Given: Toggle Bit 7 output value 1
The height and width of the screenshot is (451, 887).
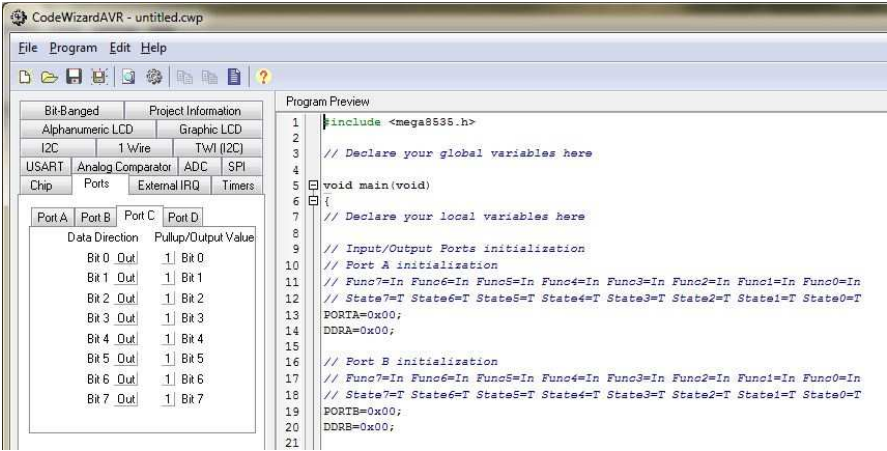Looking at the screenshot, I should [168, 399].
